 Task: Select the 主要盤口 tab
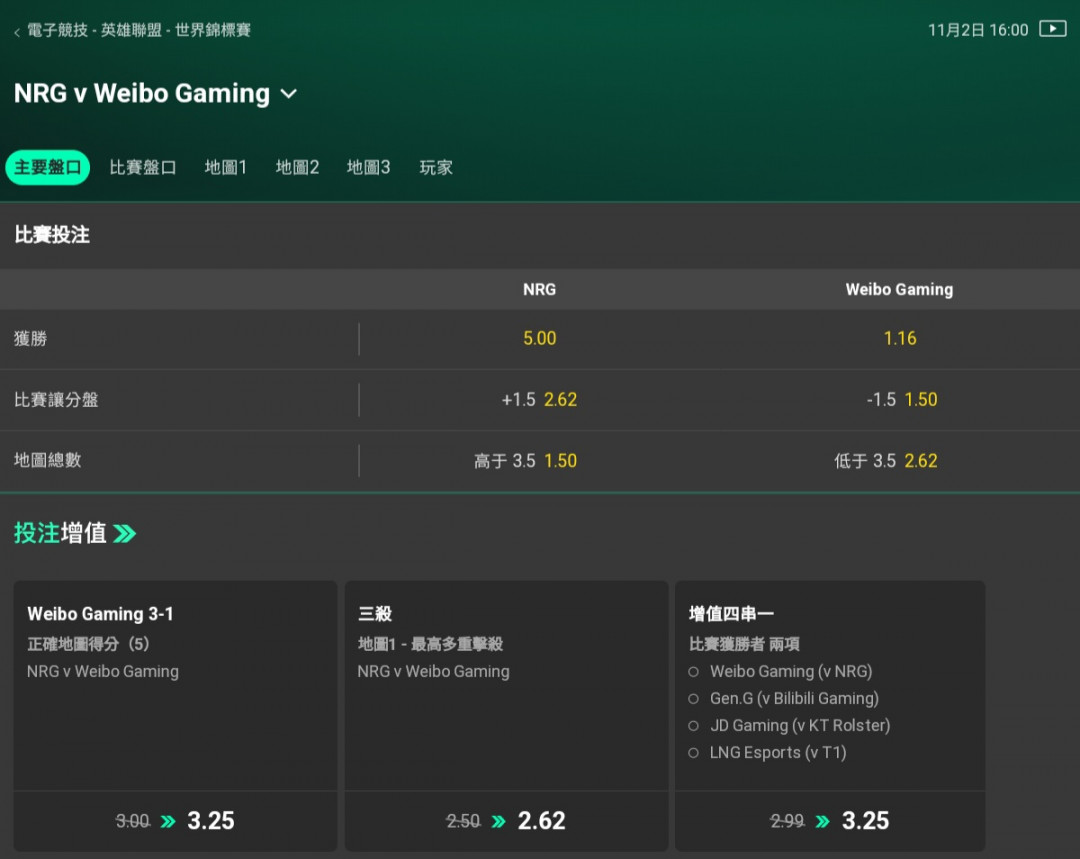pos(48,167)
